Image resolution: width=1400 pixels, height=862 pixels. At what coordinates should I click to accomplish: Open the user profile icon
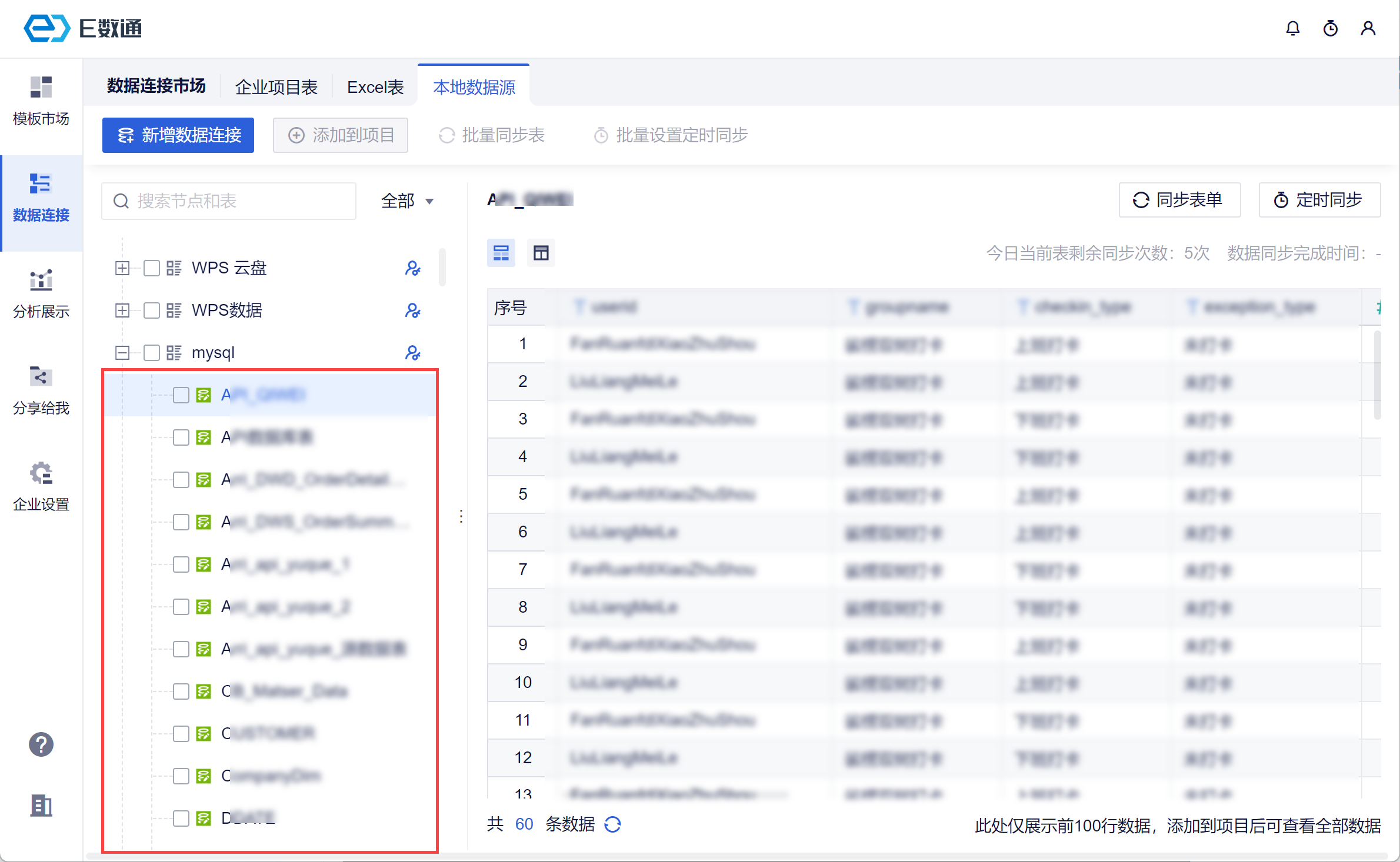pyautogui.click(x=1368, y=29)
